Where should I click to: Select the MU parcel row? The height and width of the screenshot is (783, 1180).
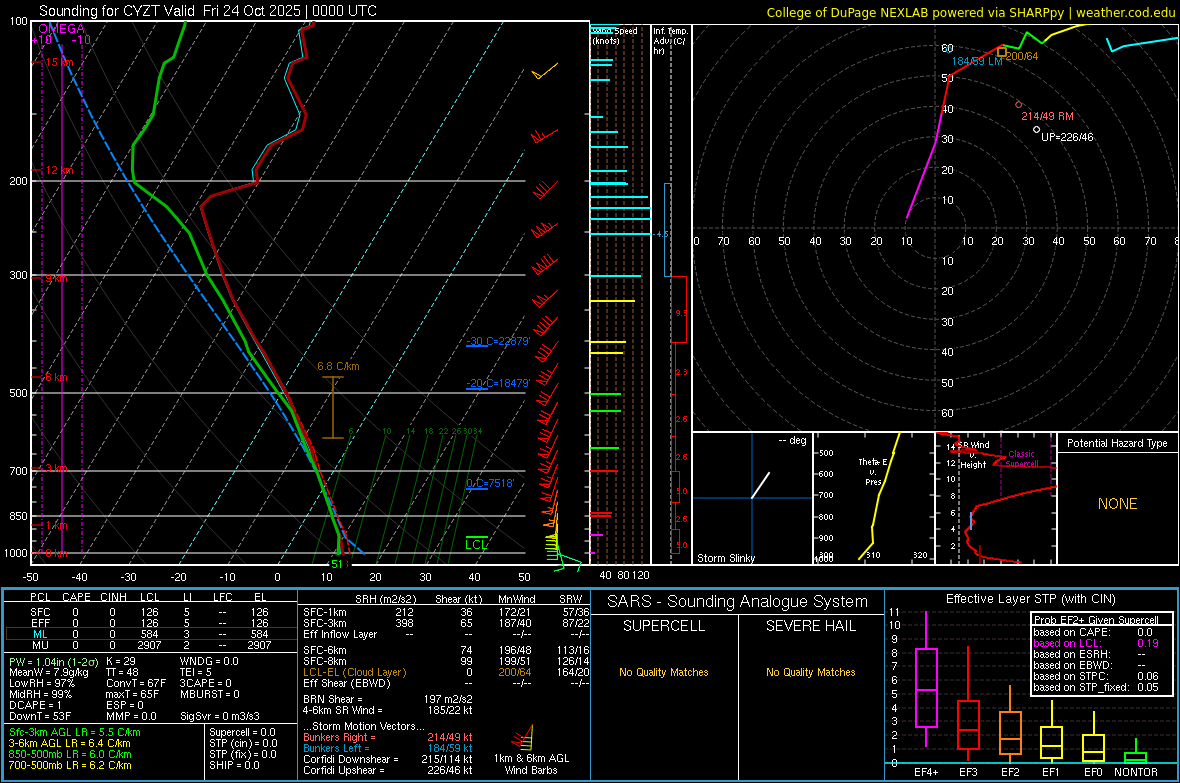(150, 645)
